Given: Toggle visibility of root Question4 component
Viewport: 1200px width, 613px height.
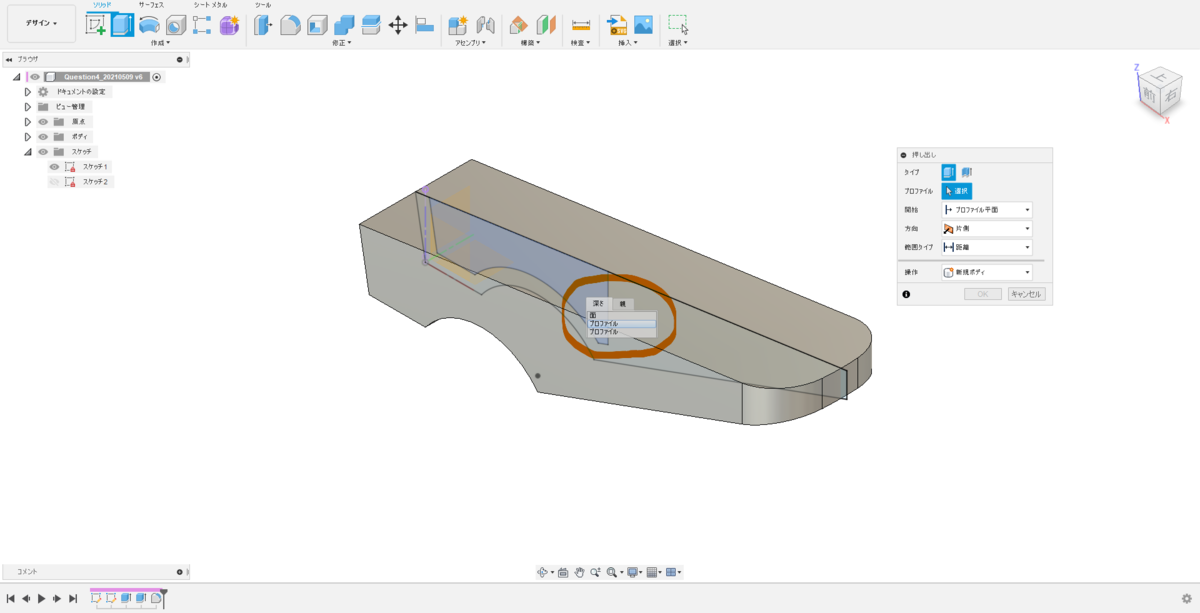Looking at the screenshot, I should (x=35, y=77).
